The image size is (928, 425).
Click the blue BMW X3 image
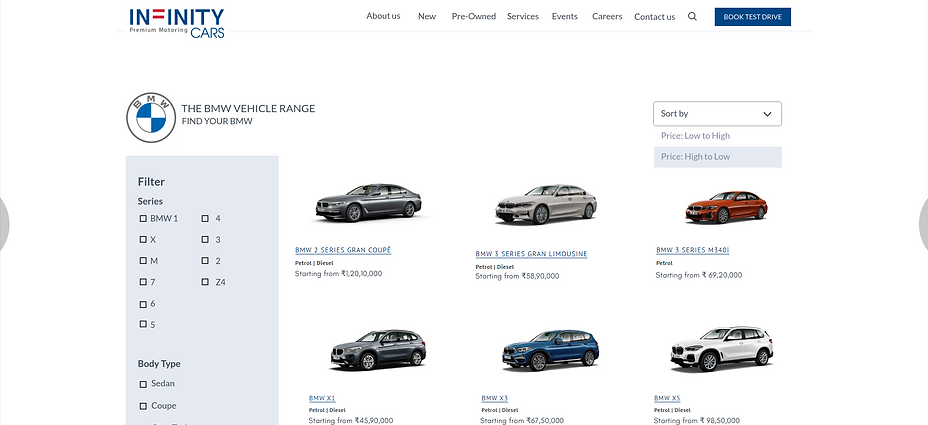(550, 350)
